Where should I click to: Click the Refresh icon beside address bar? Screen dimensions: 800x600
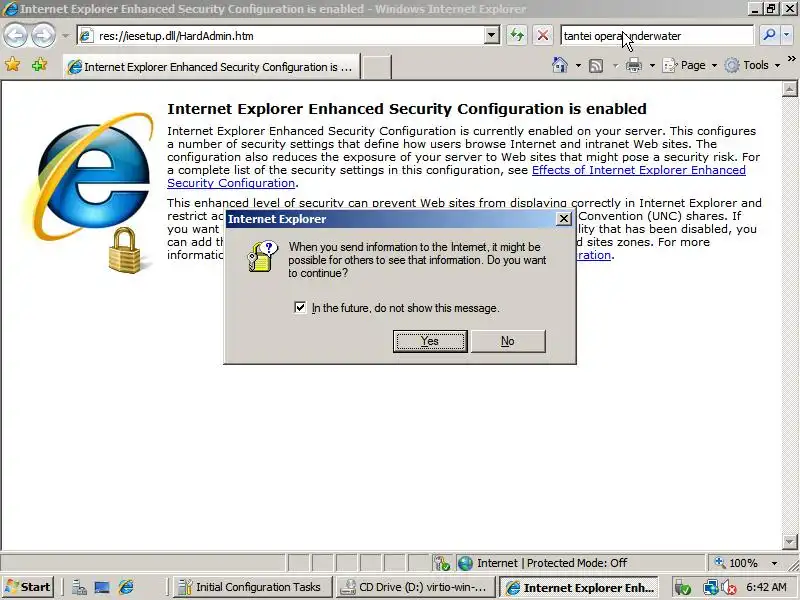[517, 35]
